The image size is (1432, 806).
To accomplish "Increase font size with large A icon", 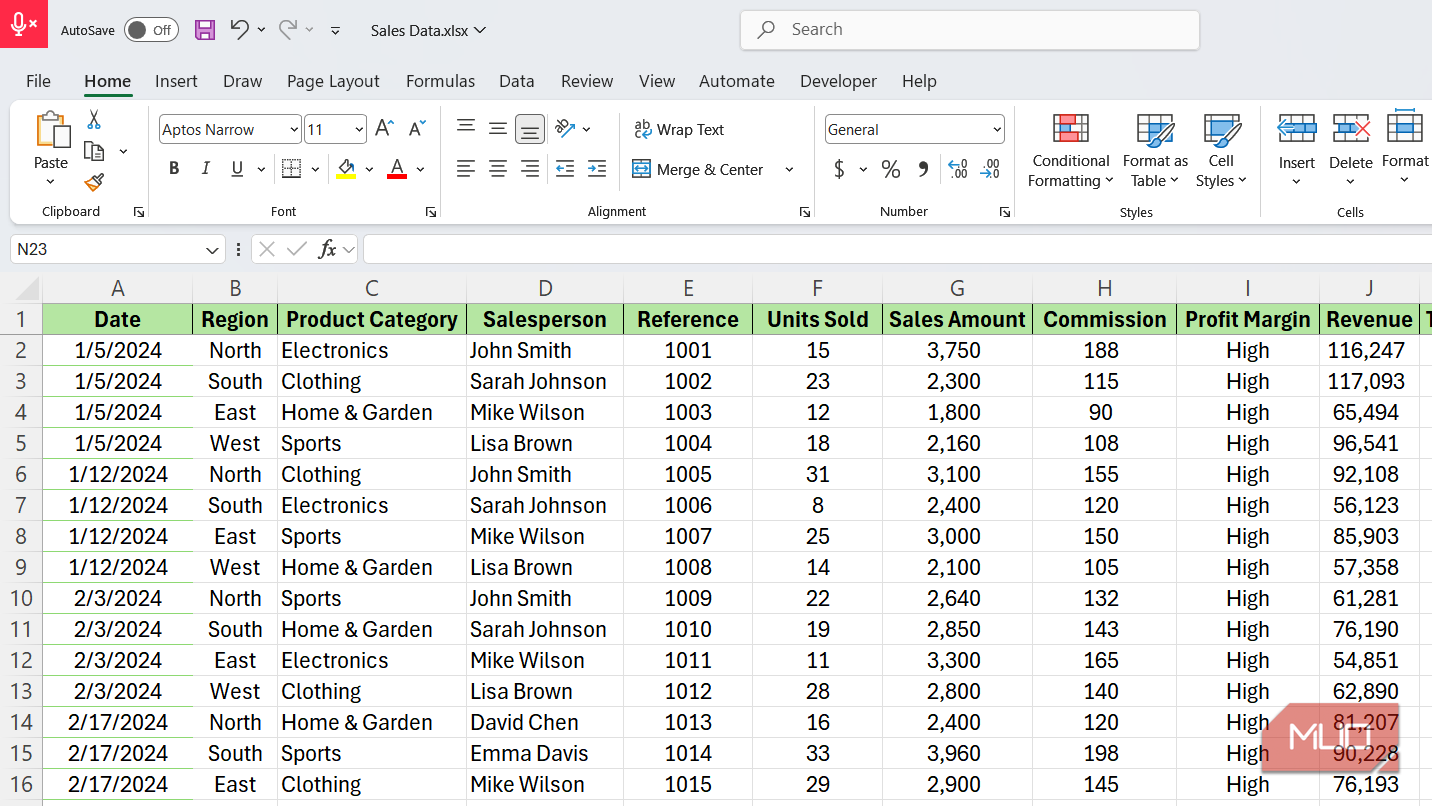I will click(384, 129).
